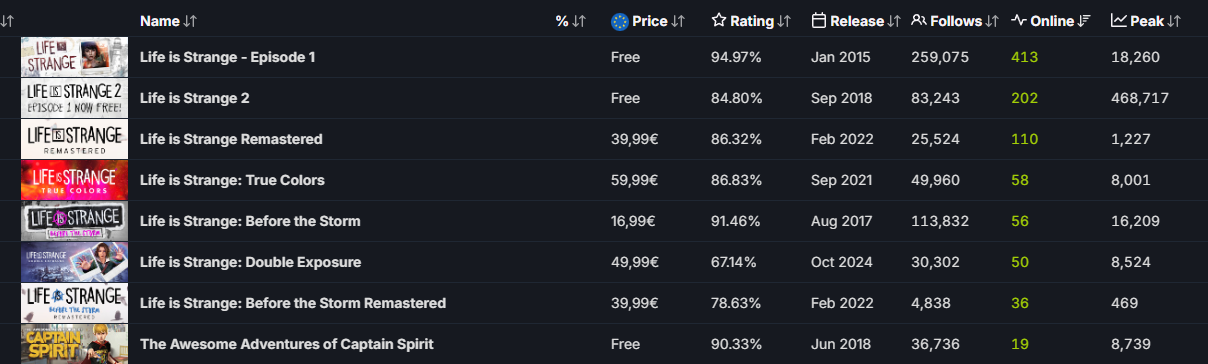The height and width of the screenshot is (364, 1208).
Task: Sort table by Name column arrows
Action: point(191,21)
